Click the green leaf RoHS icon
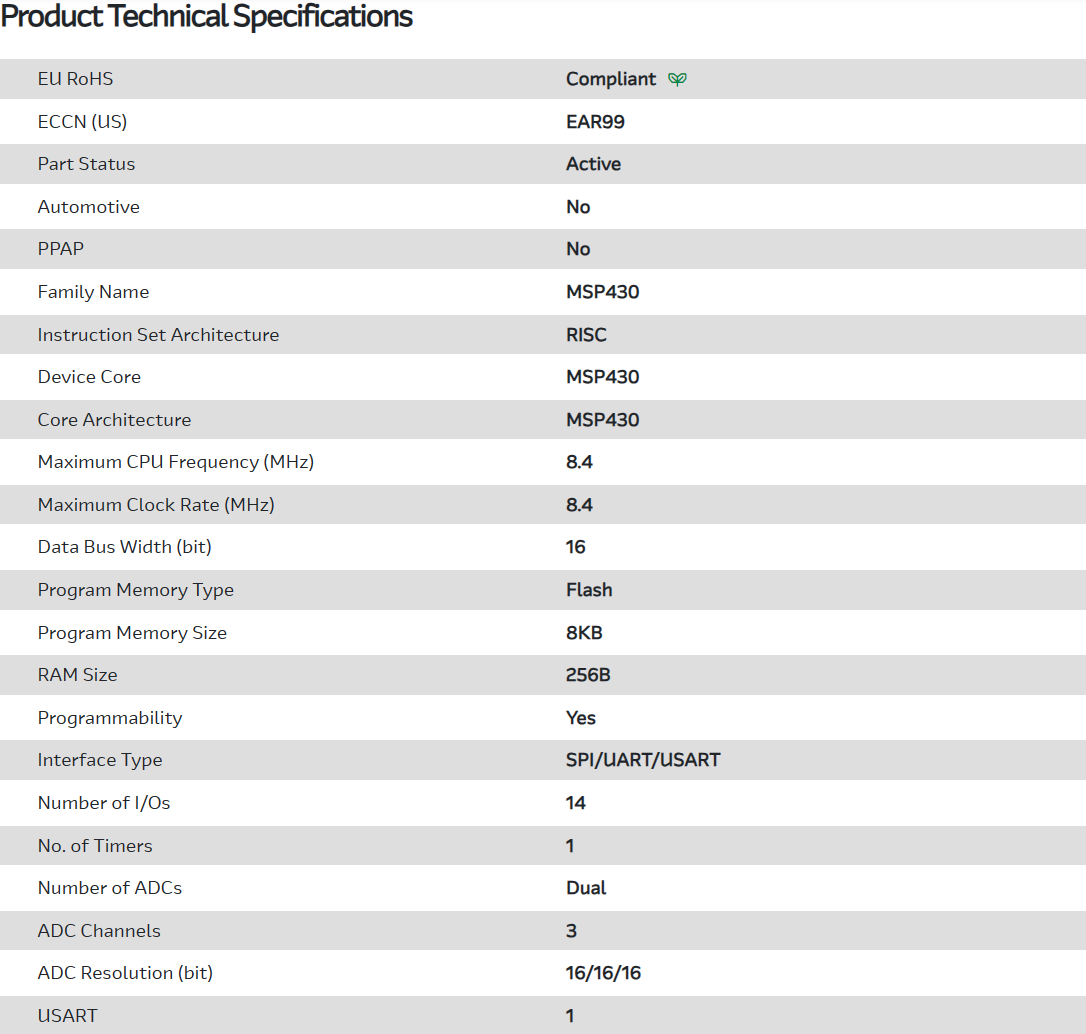The height and width of the screenshot is (1034, 1086). tap(677, 80)
